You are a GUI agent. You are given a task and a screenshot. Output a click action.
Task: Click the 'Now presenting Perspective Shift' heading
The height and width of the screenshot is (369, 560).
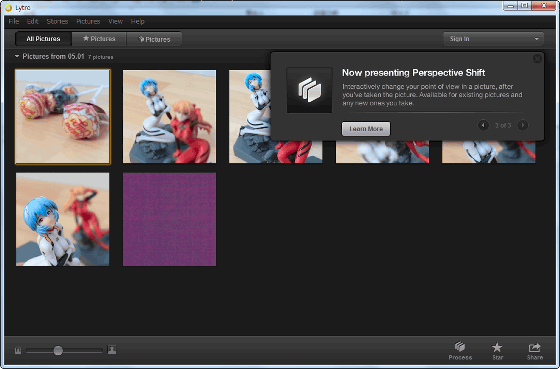pyautogui.click(x=413, y=73)
